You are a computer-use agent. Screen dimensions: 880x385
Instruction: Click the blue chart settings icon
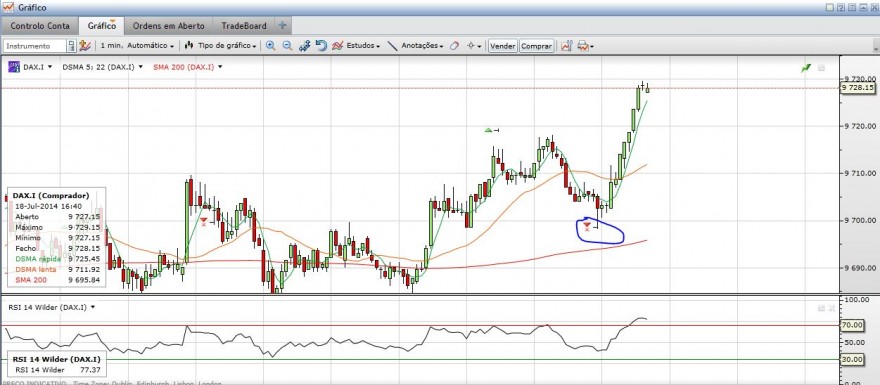click(304, 46)
